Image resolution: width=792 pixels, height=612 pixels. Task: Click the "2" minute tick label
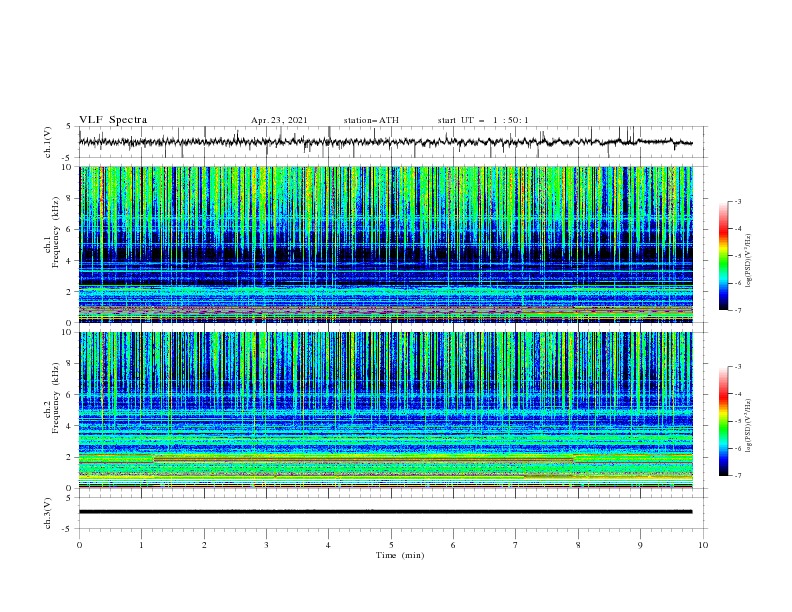tap(204, 545)
